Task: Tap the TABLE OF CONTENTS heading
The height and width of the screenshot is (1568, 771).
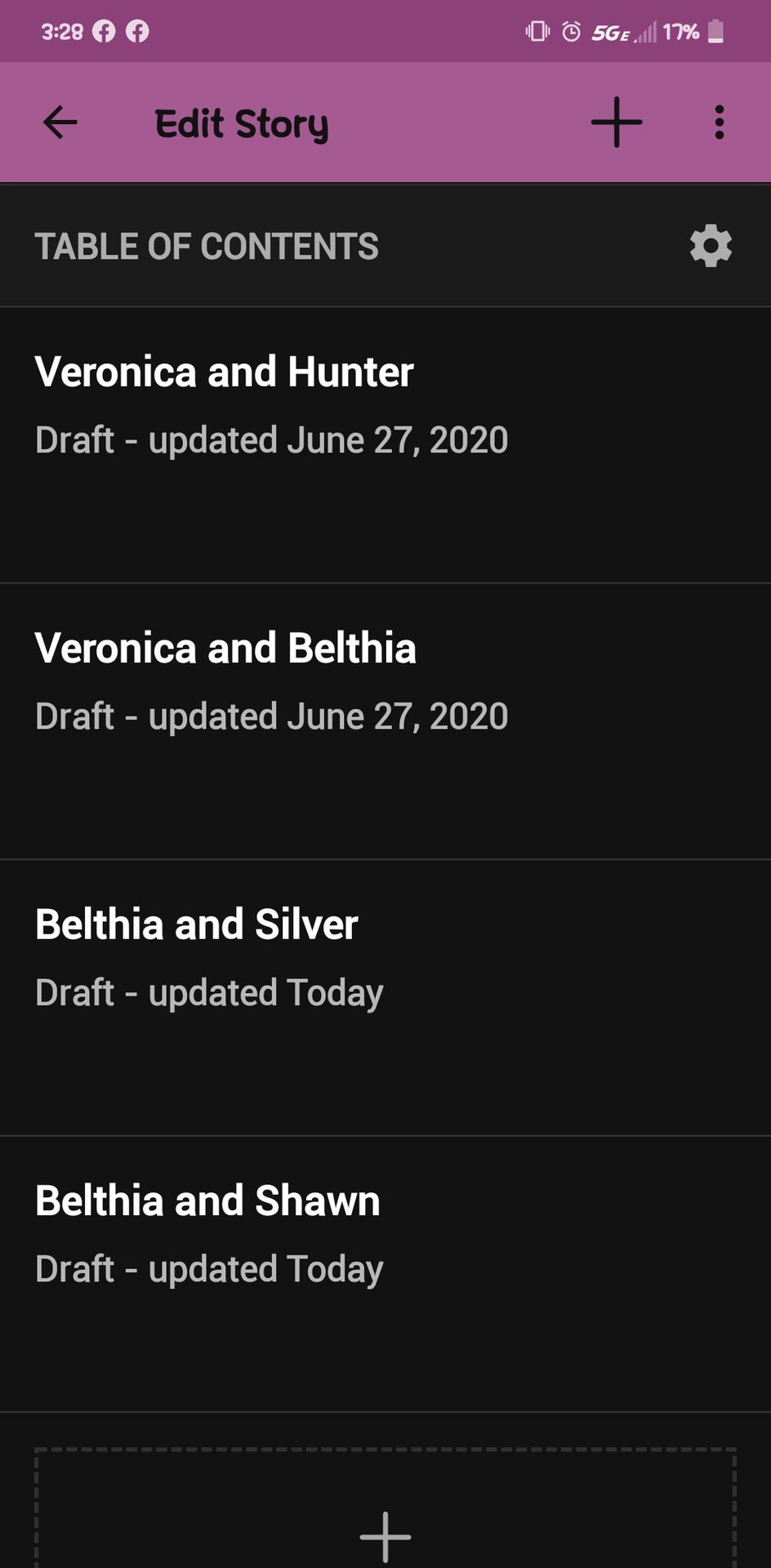Action: click(x=207, y=247)
